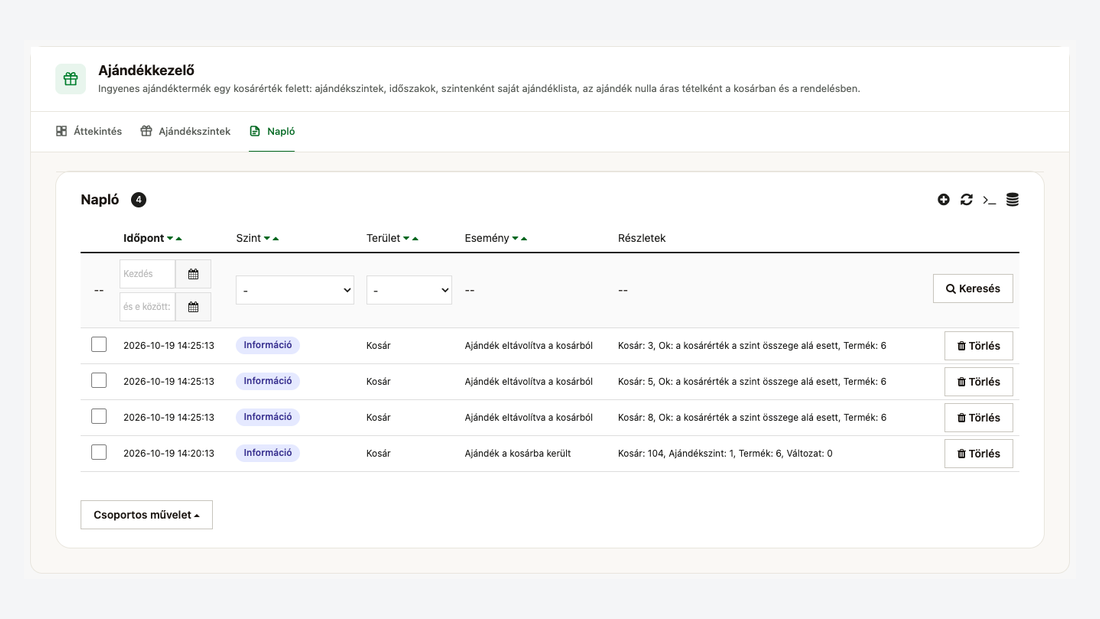1100x619 pixels.
Task: Sort Időpont descending with the down arrow
Action: coord(170,239)
